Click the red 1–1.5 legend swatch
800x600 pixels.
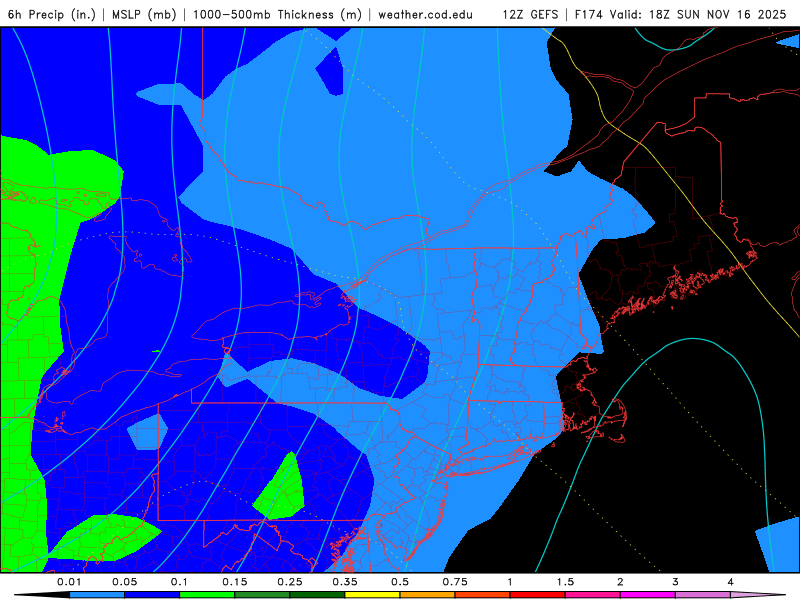coord(538,595)
